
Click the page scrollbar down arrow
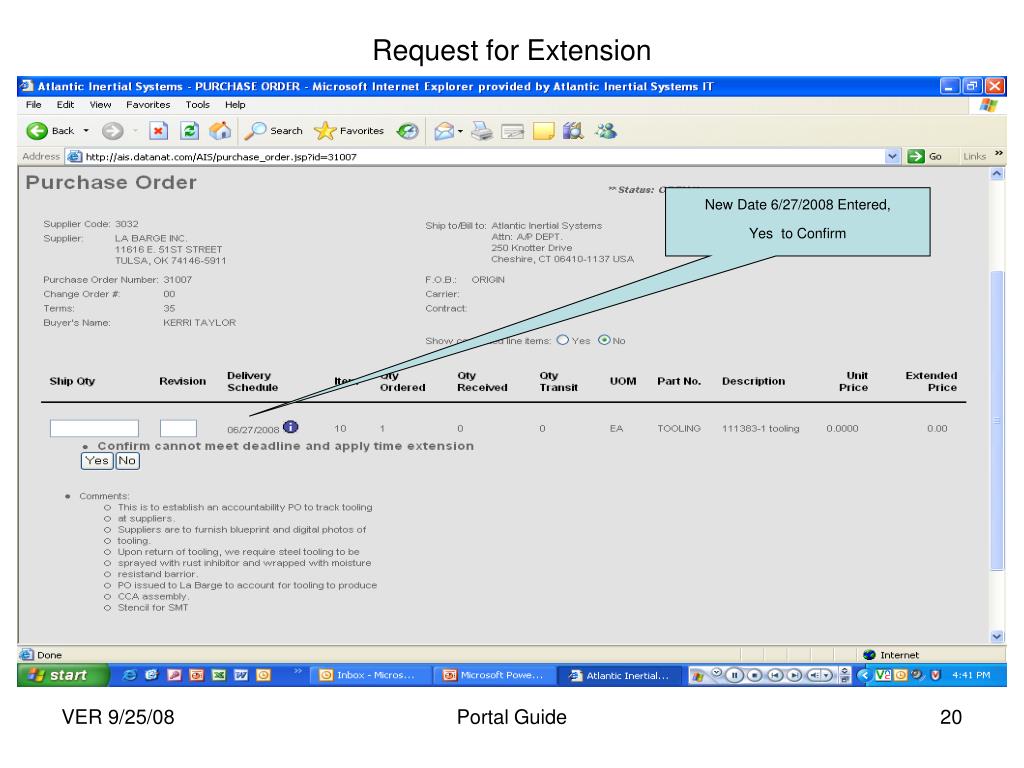[997, 636]
